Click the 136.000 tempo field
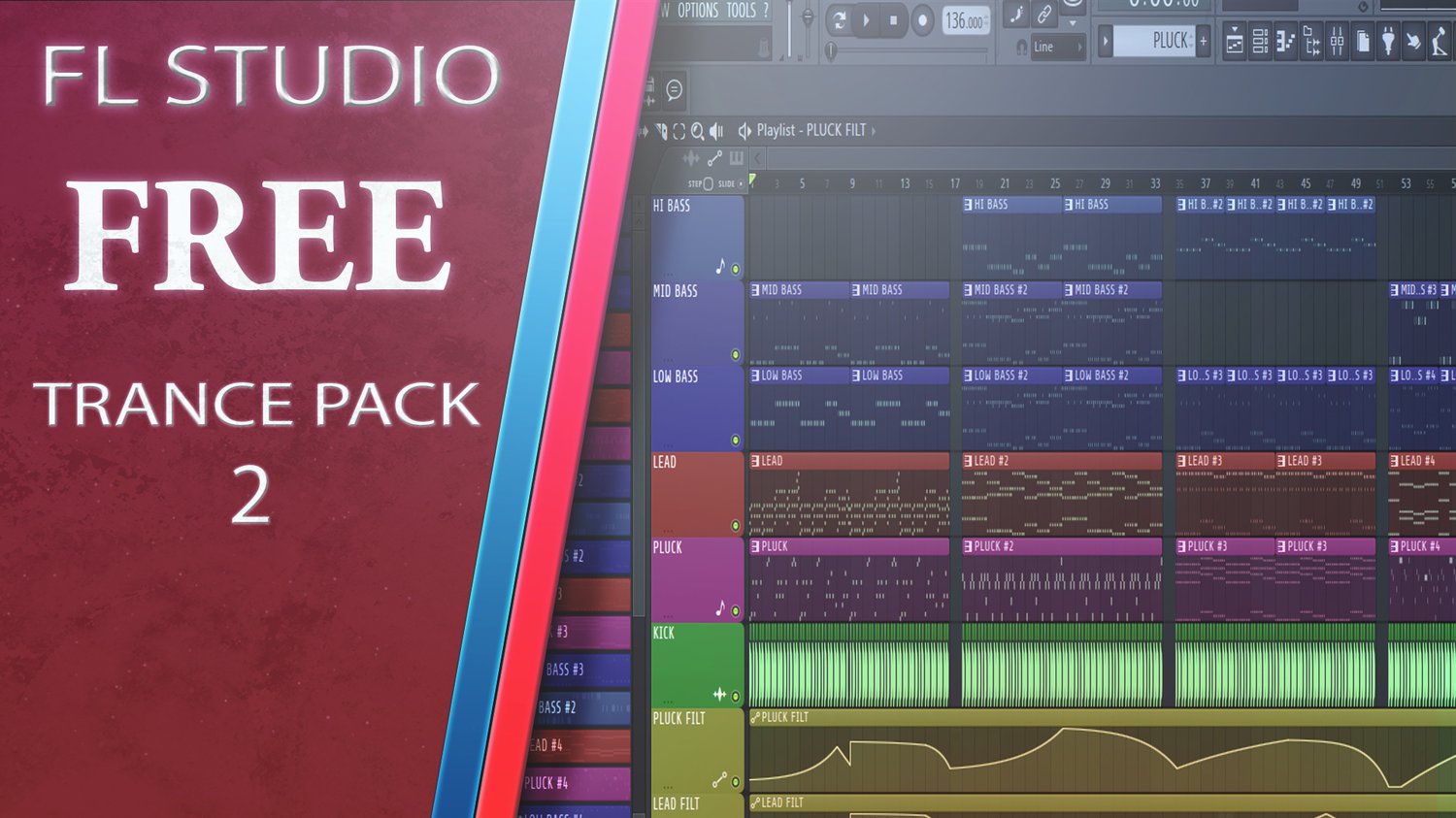The image size is (1456, 818). [x=966, y=20]
